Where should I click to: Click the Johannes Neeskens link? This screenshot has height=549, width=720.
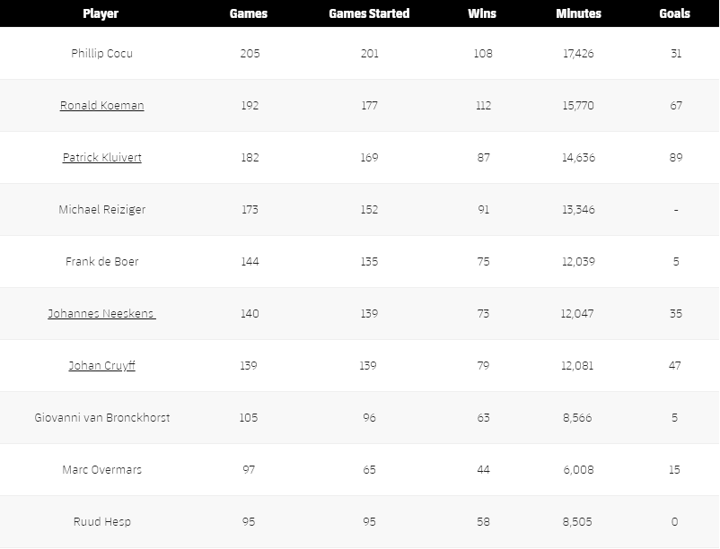(x=102, y=314)
